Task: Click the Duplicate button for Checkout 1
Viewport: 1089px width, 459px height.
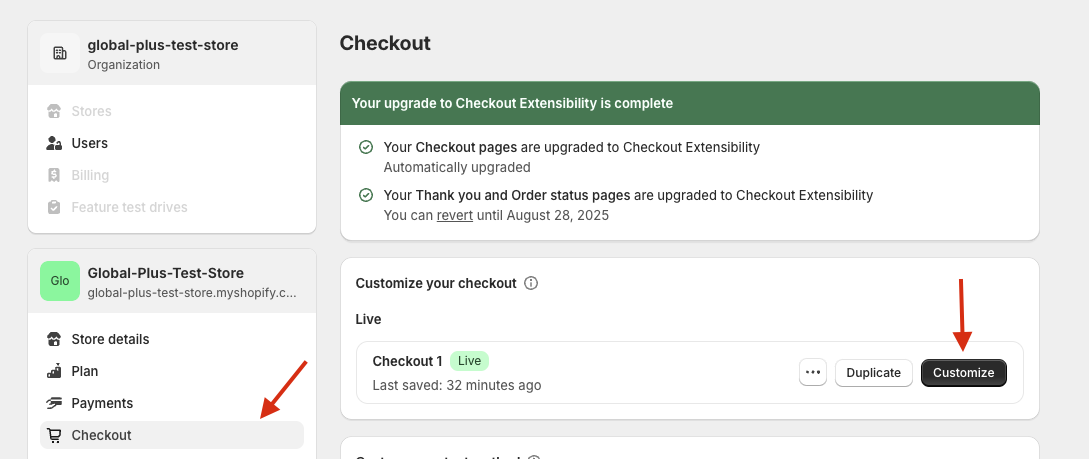Action: coord(874,373)
